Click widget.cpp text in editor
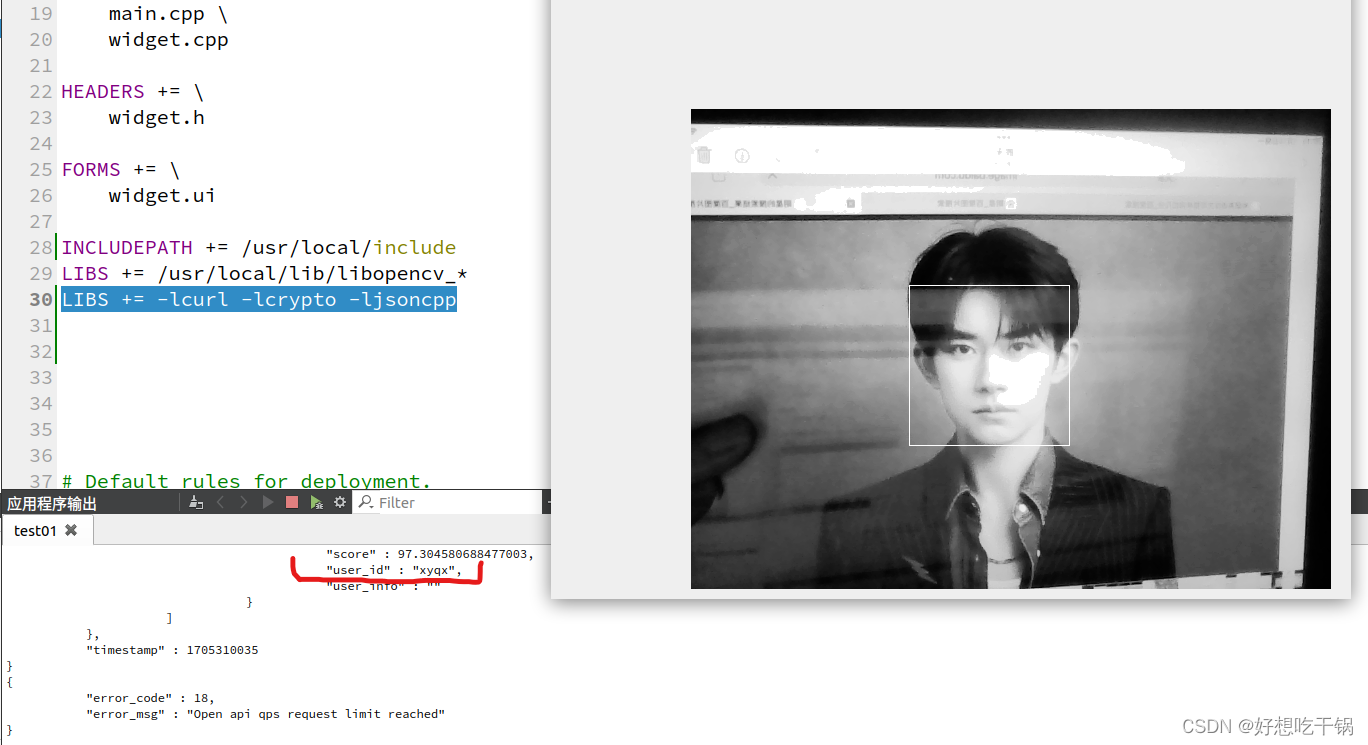The height and width of the screenshot is (745, 1368). 169,39
